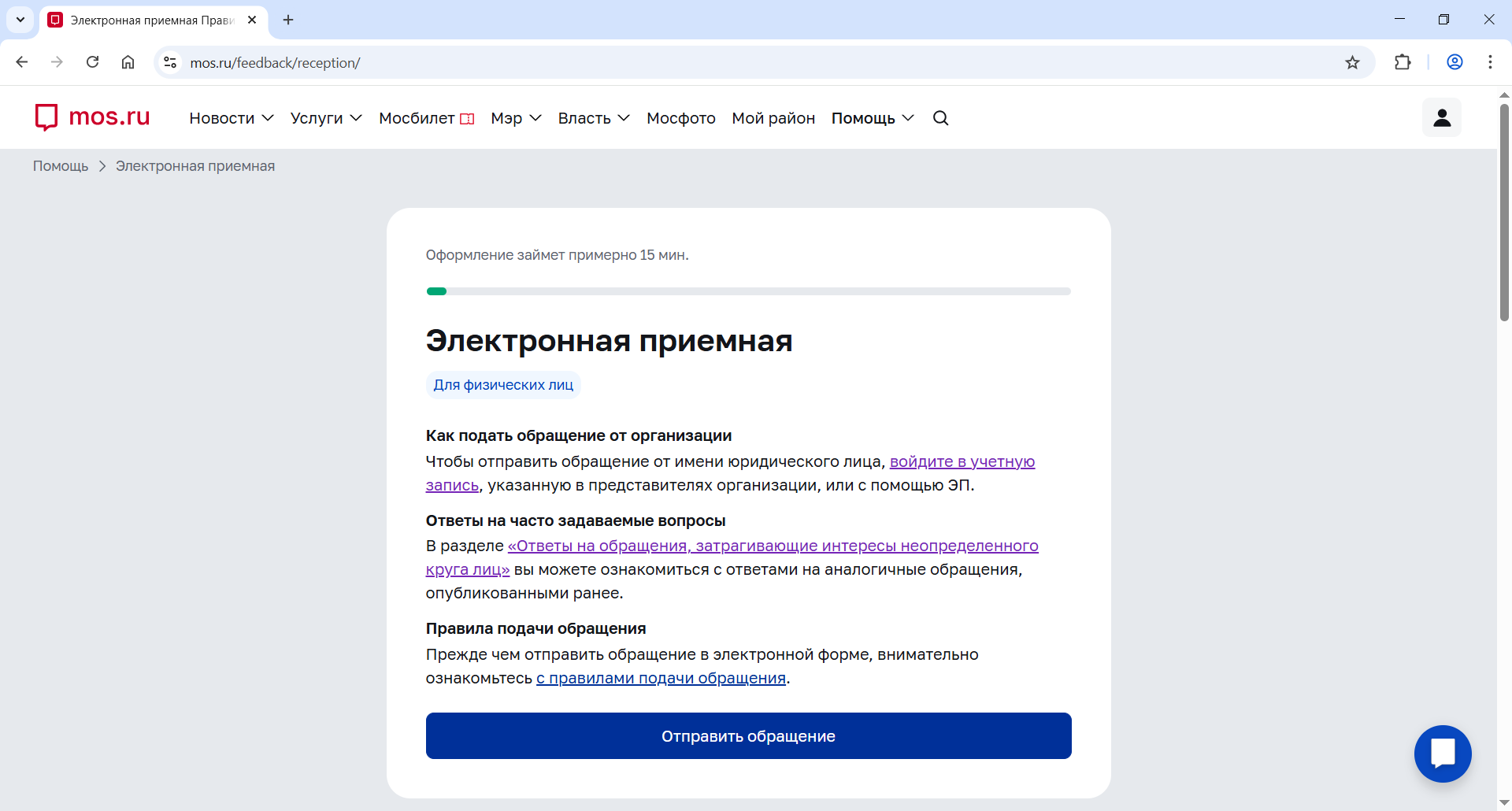The width and height of the screenshot is (1512, 811).
Task: Expand the Услуги dropdown menu
Action: 325,118
